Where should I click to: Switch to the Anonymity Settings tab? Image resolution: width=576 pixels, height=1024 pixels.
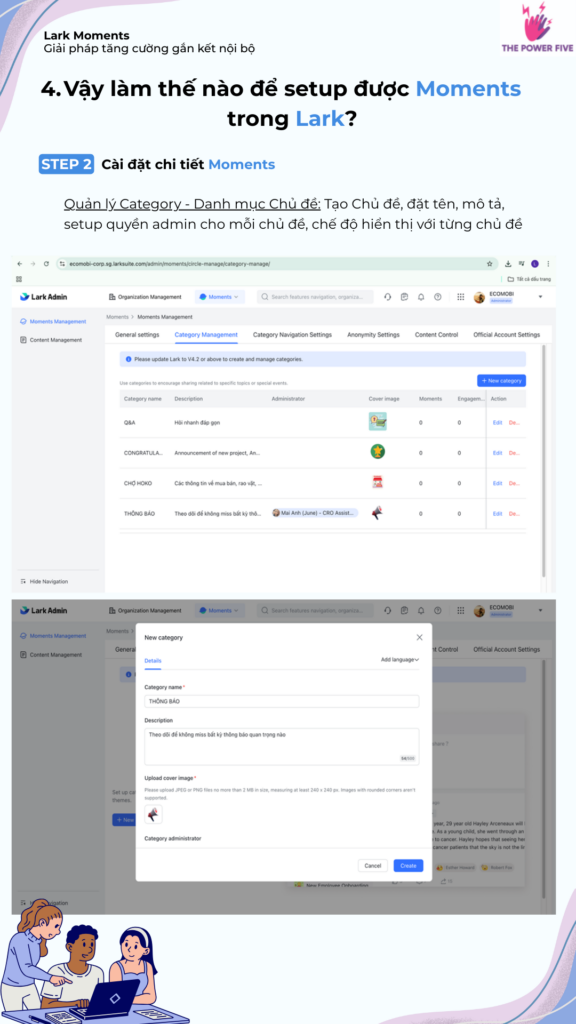tap(373, 334)
